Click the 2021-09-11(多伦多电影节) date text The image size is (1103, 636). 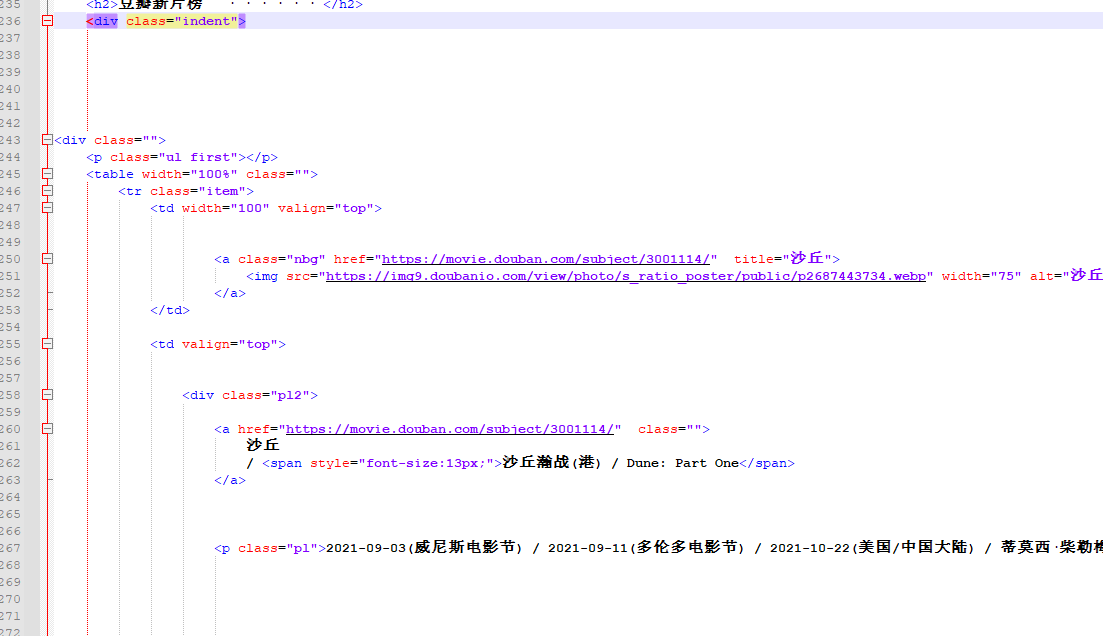point(646,547)
